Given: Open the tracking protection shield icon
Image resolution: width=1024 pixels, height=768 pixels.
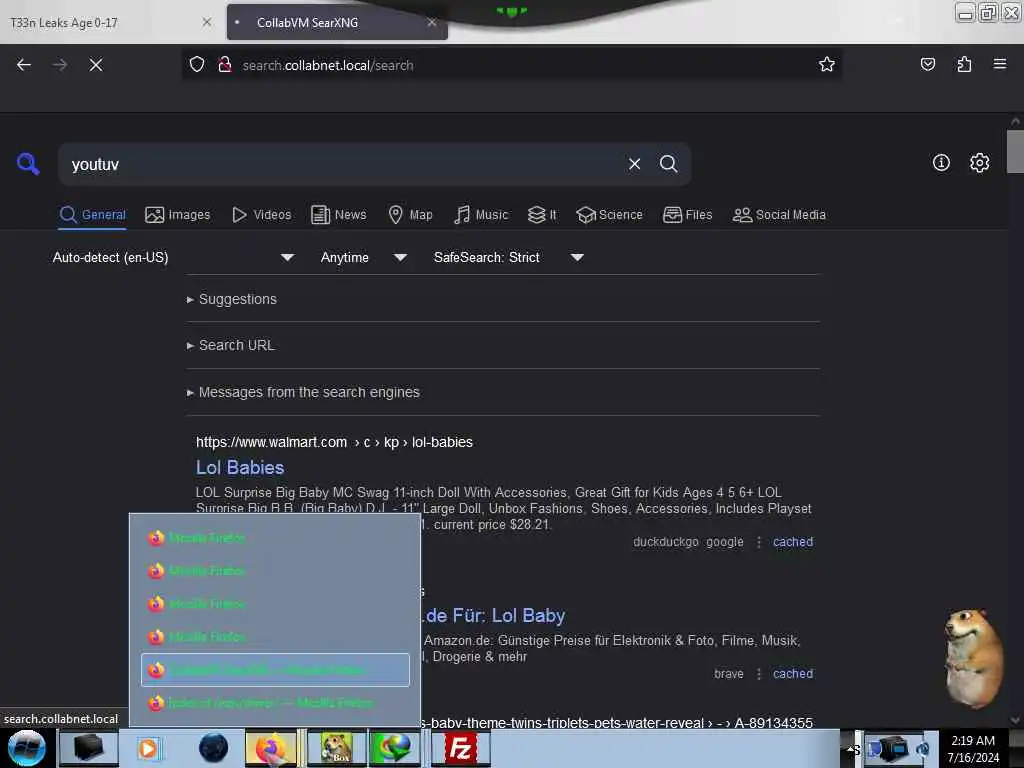Looking at the screenshot, I should pyautogui.click(x=197, y=65).
